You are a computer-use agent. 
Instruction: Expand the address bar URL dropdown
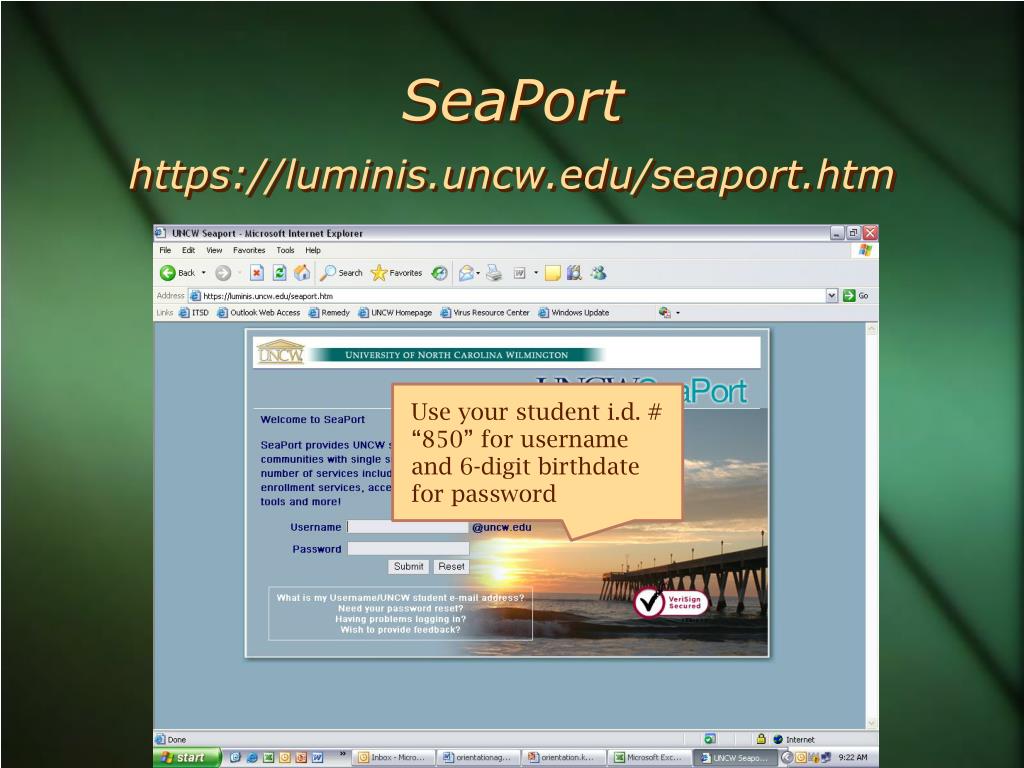(x=831, y=296)
